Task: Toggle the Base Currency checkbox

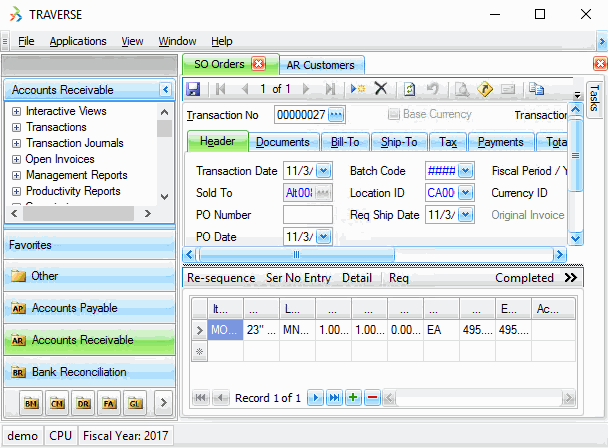Action: click(394, 114)
